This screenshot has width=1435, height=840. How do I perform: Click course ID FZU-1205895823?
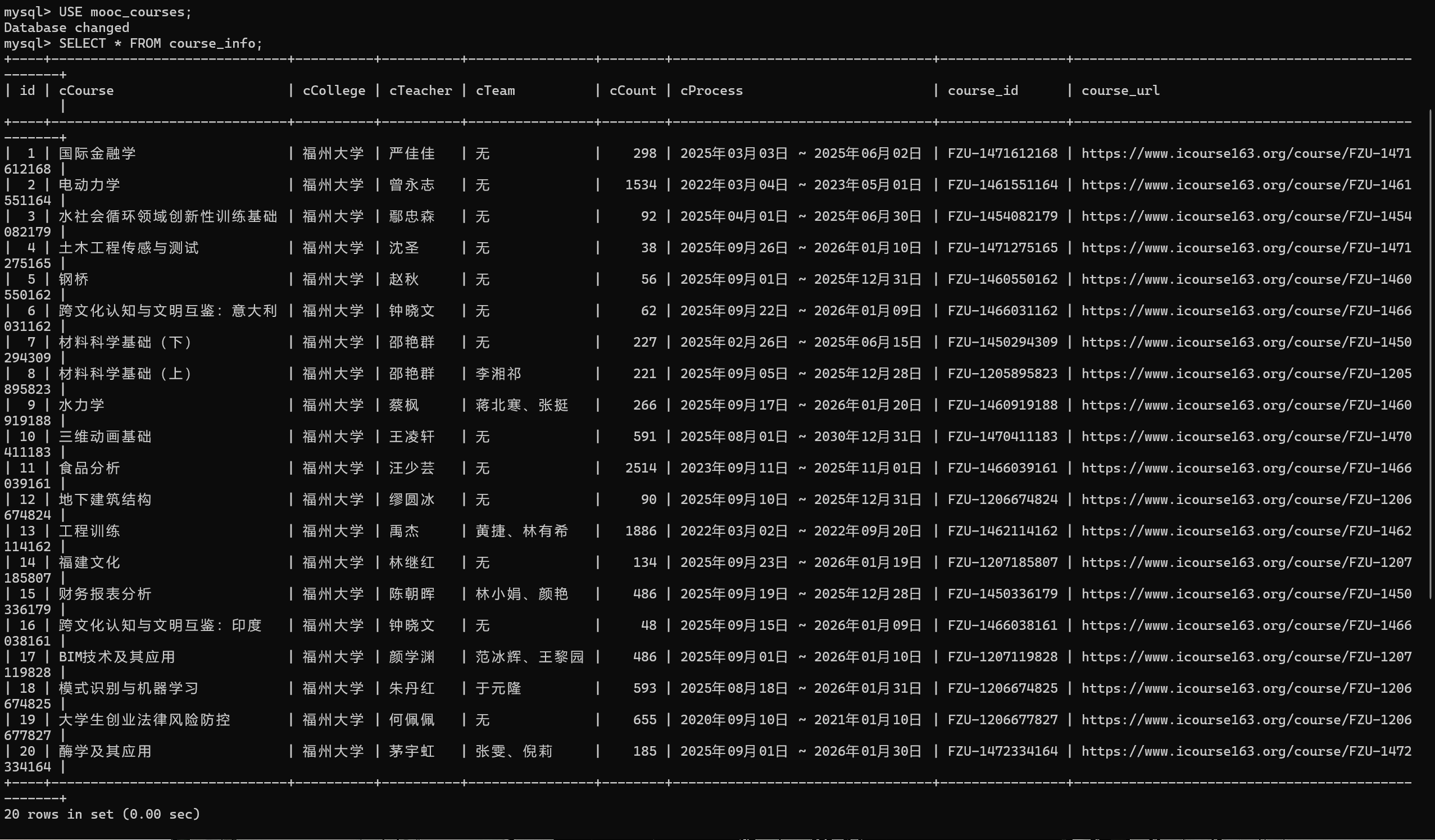[x=1002, y=374]
